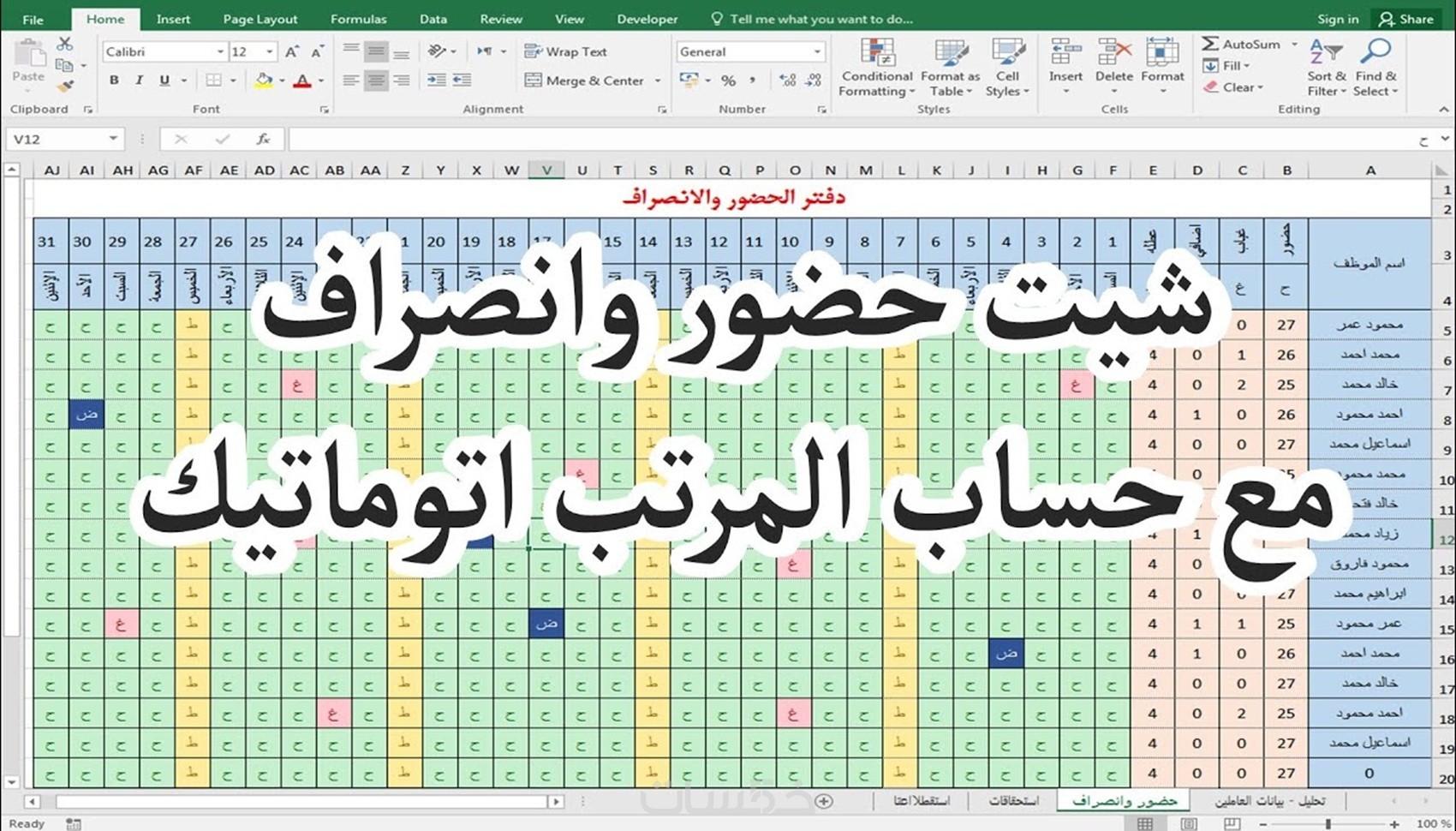Toggle Italic formatting
Viewport: 1456px width, 831px height.
[139, 81]
